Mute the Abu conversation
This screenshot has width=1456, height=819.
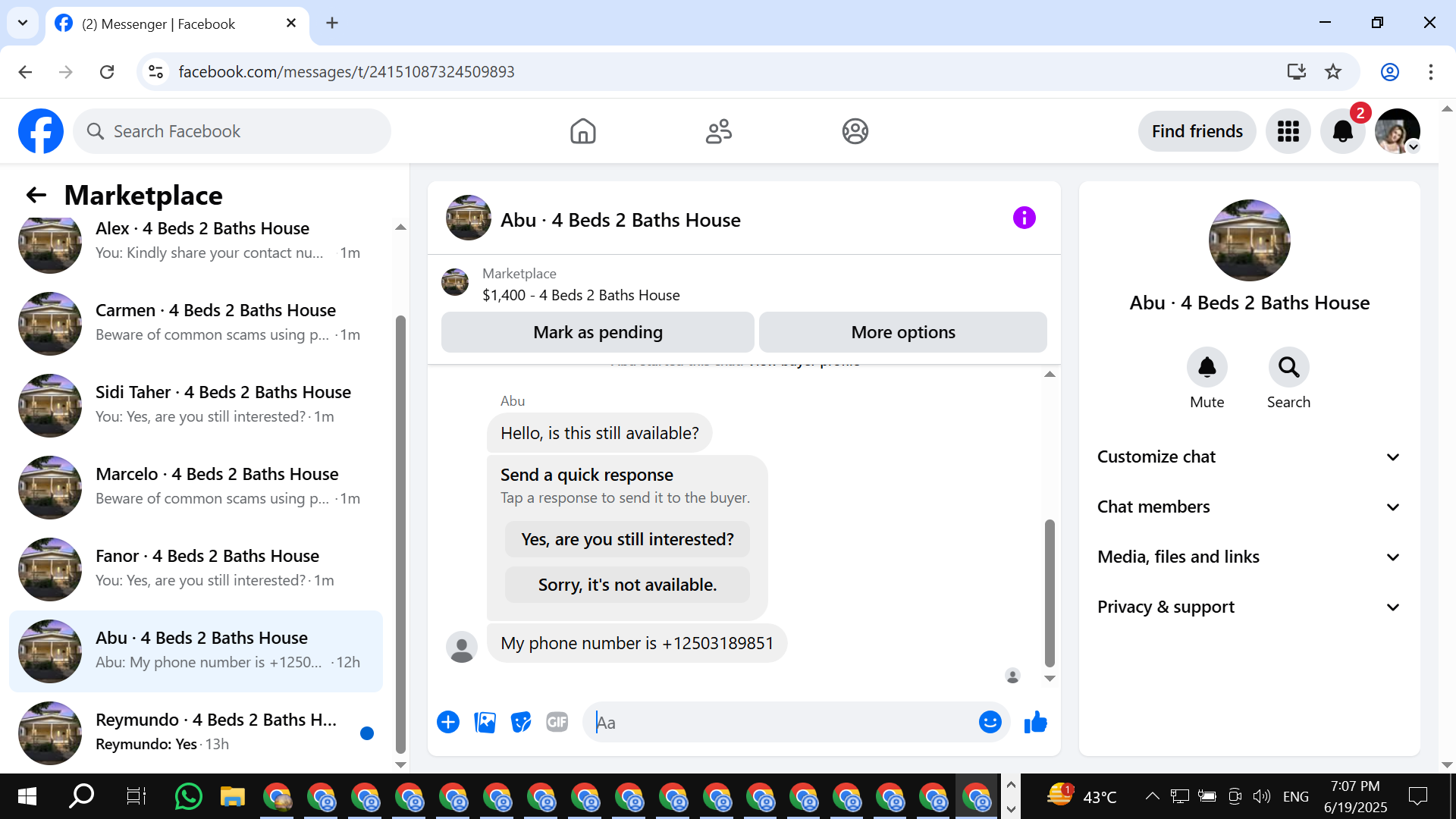[x=1207, y=368]
